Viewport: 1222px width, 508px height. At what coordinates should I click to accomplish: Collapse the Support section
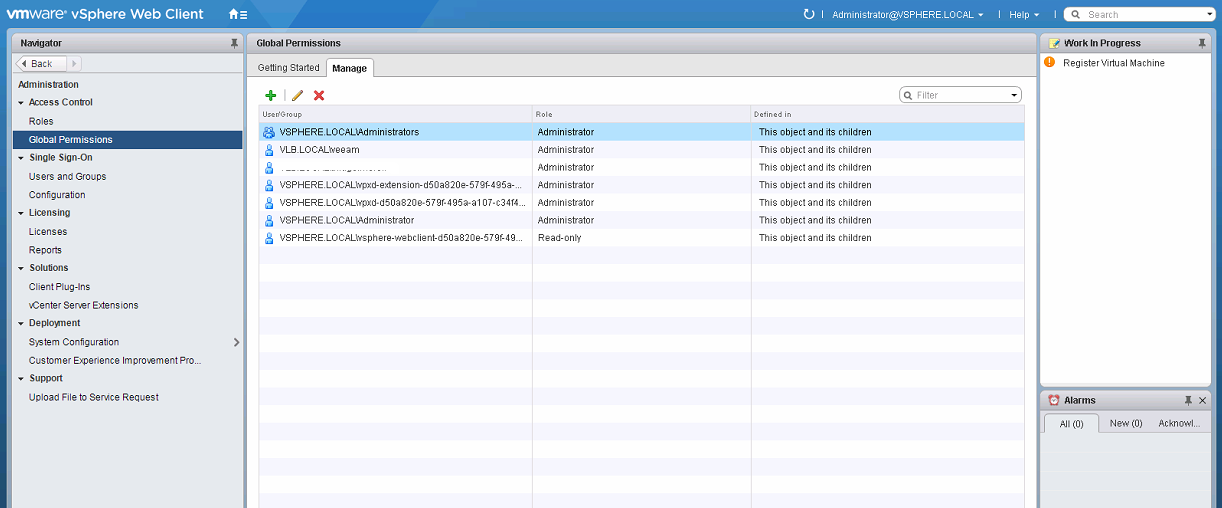(21, 379)
